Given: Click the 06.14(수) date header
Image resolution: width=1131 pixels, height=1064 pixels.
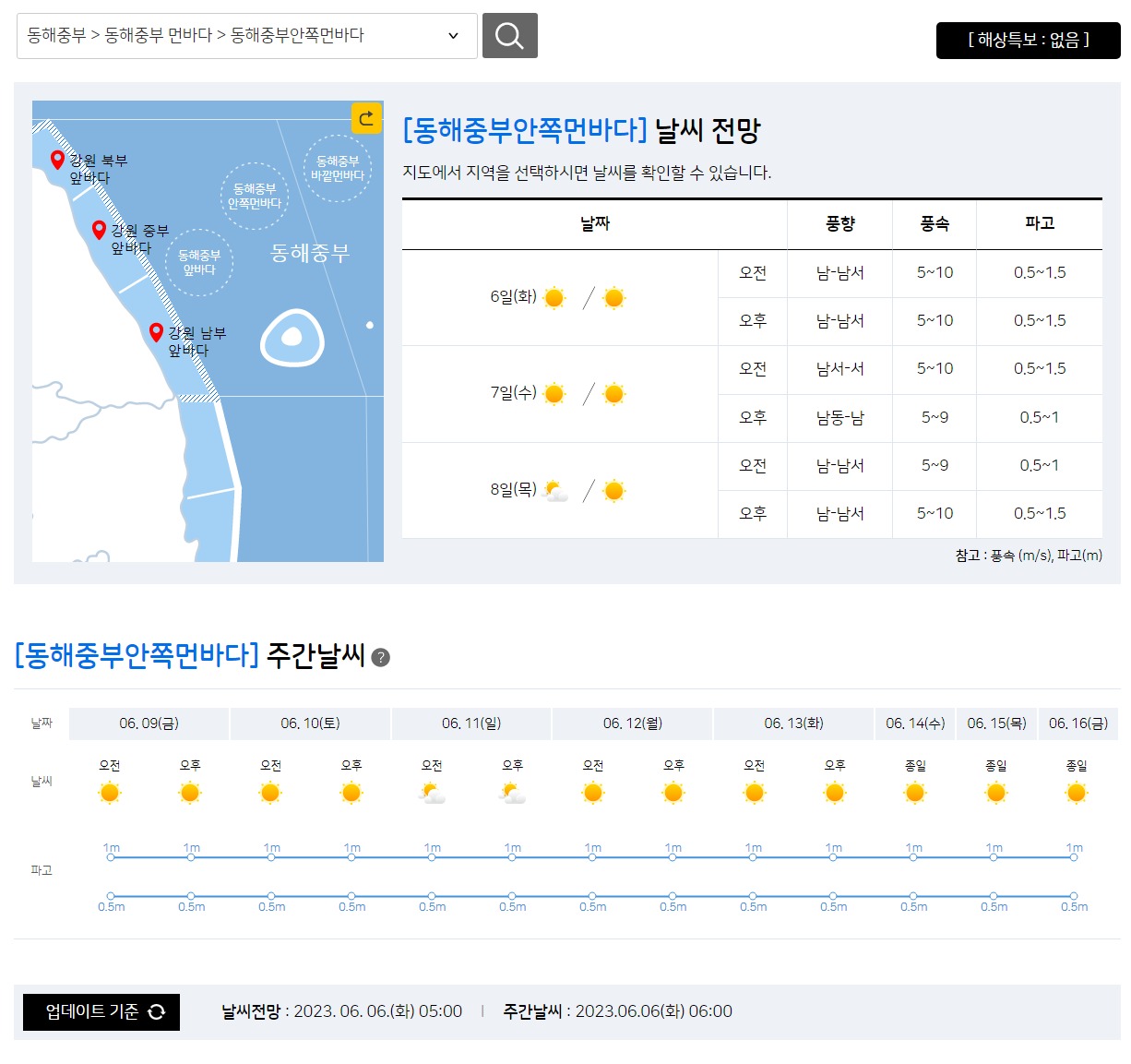Looking at the screenshot, I should [915, 723].
